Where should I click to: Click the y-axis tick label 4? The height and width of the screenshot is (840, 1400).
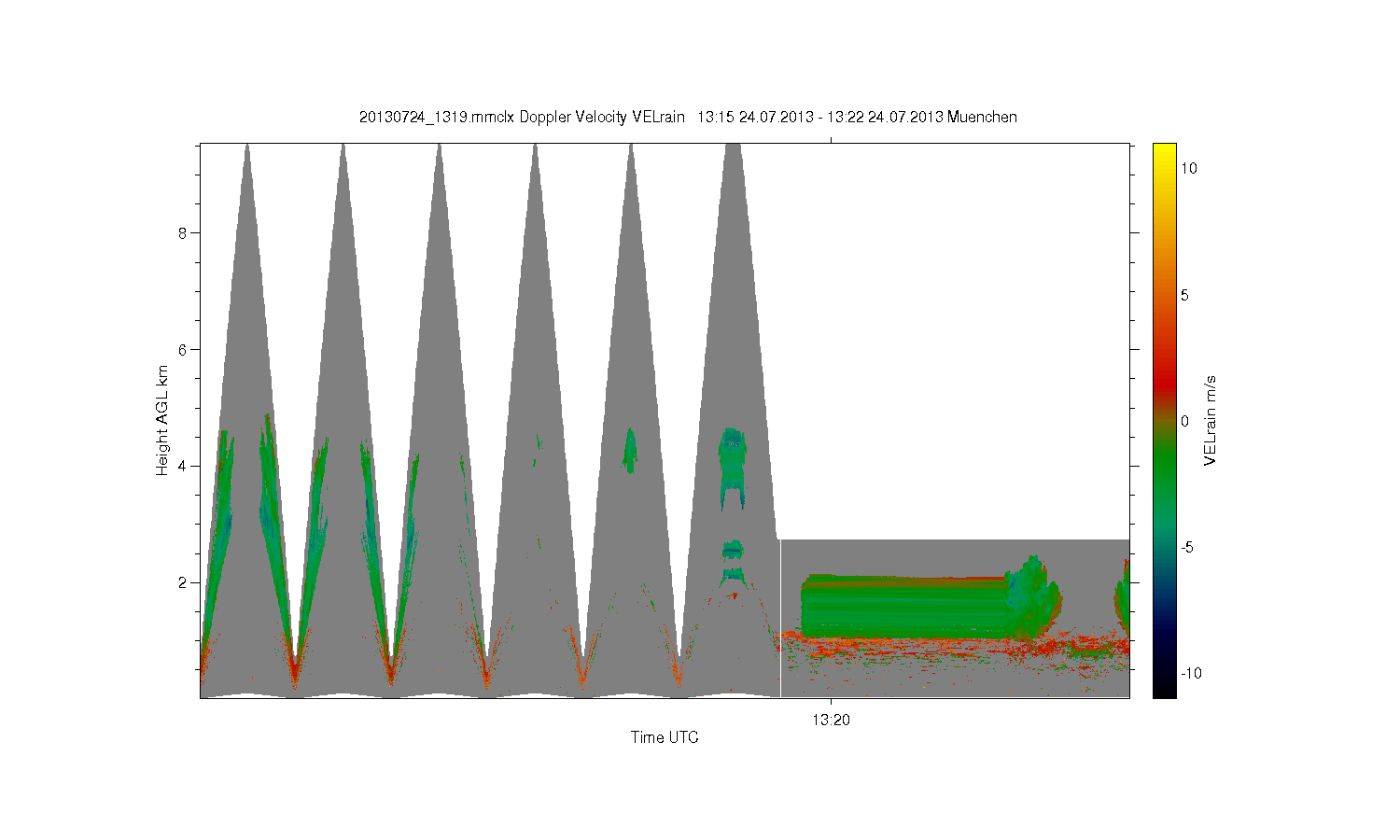pyautogui.click(x=184, y=466)
